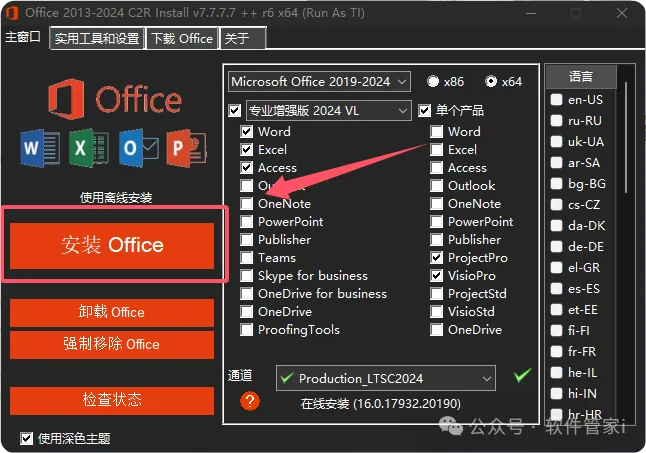
Task: Click the PowerPoint app icon under the Office logo
Action: coord(187,148)
